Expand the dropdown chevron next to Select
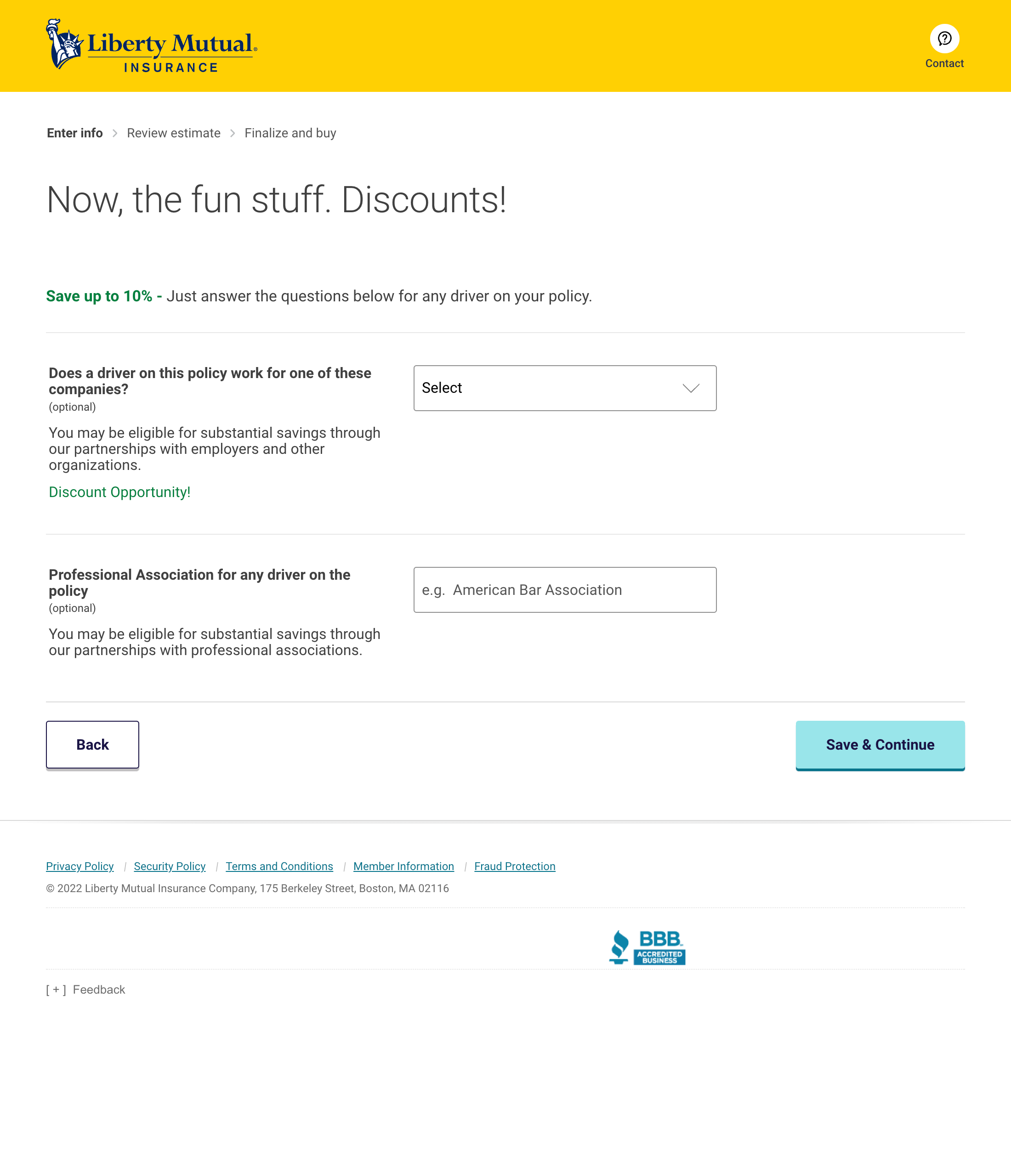 [x=690, y=388]
